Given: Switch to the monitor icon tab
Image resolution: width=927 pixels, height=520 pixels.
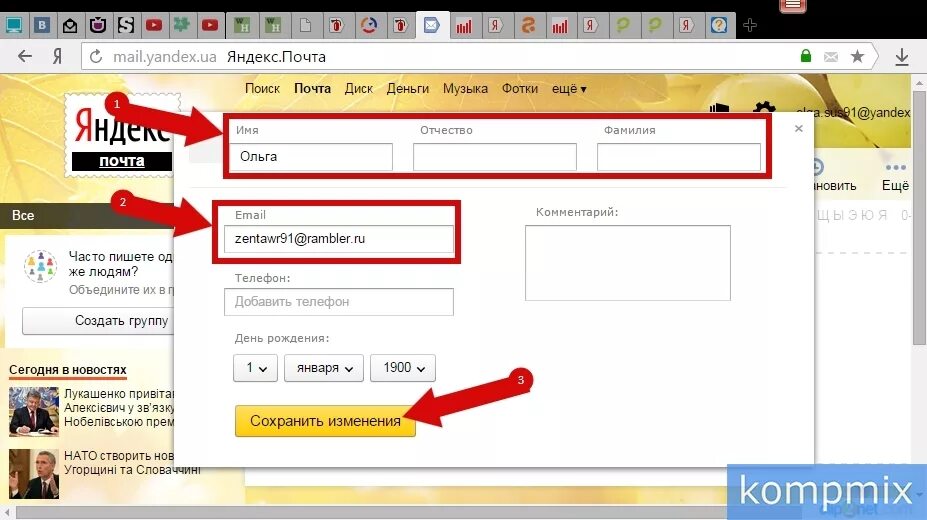Looking at the screenshot, I should tap(13, 25).
